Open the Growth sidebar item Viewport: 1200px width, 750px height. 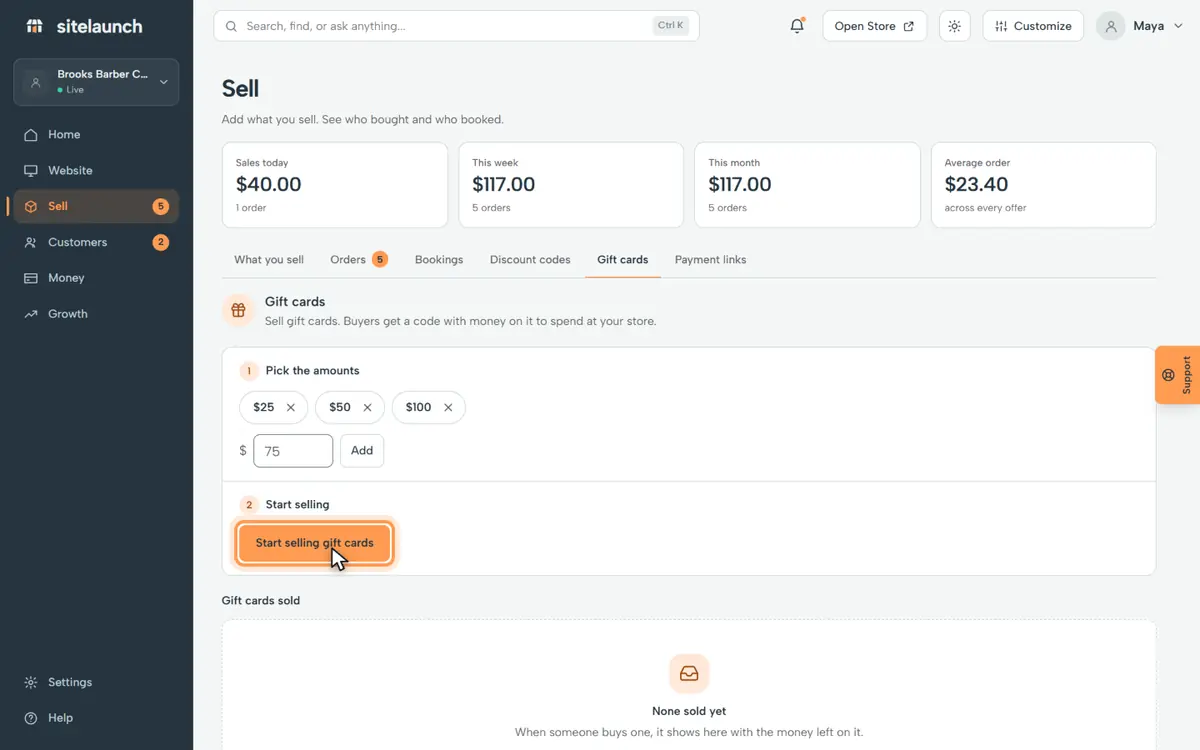pos(96,314)
